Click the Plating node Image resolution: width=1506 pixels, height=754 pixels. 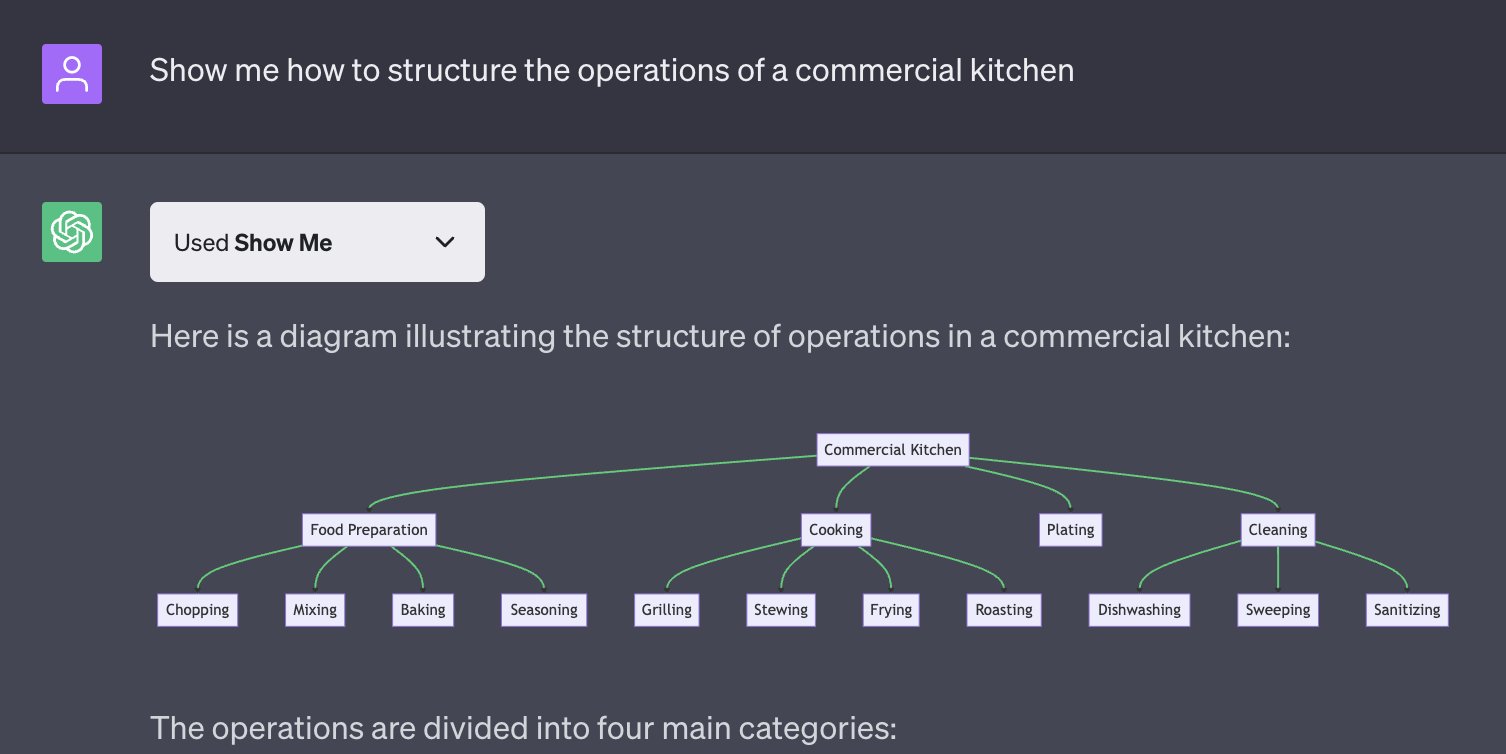point(1071,530)
